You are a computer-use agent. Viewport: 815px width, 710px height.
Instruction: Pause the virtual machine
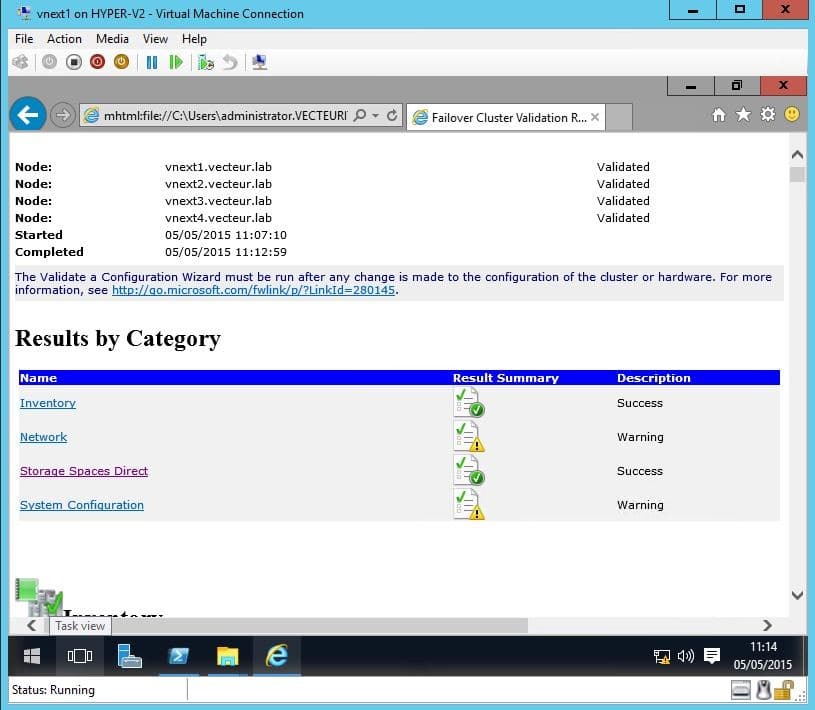[x=151, y=62]
